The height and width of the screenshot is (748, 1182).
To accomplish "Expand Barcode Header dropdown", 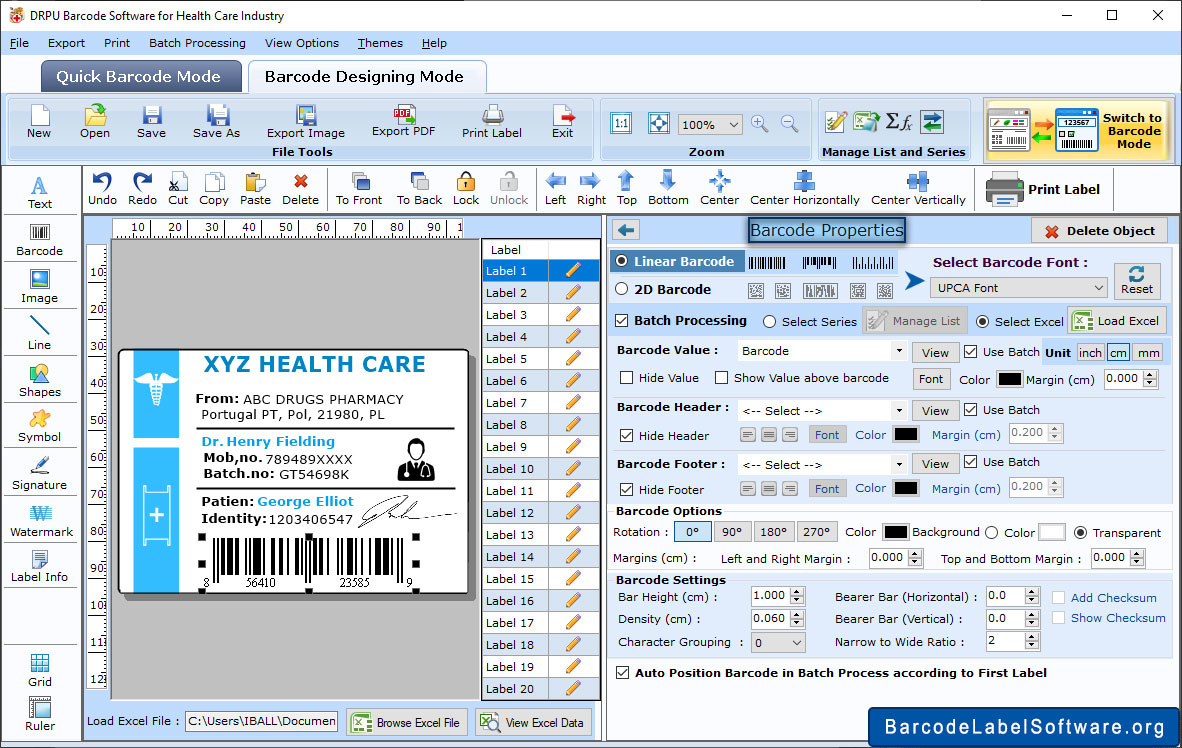I will click(x=899, y=411).
